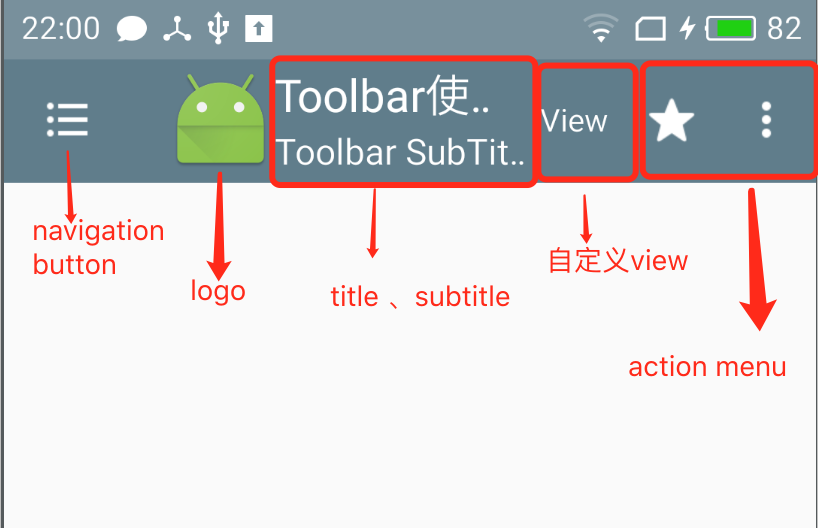
Task: Click the Toolbar SubTit.. subtitle text
Action: tap(400, 152)
